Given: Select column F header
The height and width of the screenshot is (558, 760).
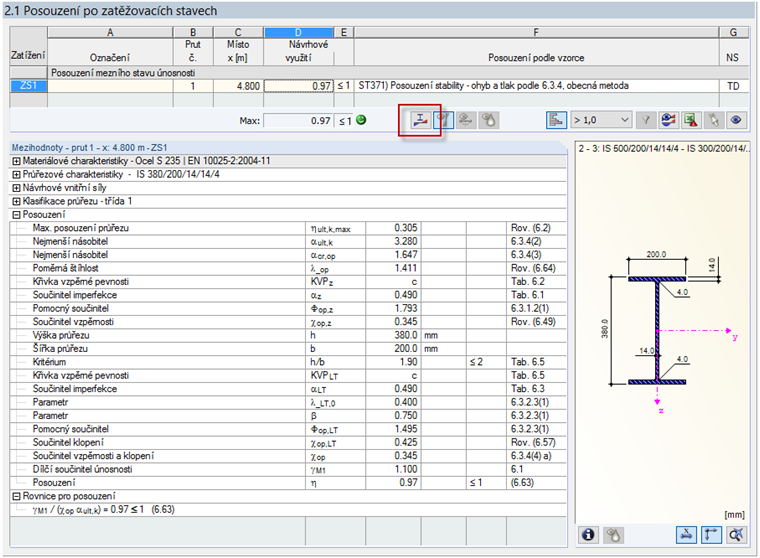Looking at the screenshot, I should [x=536, y=32].
